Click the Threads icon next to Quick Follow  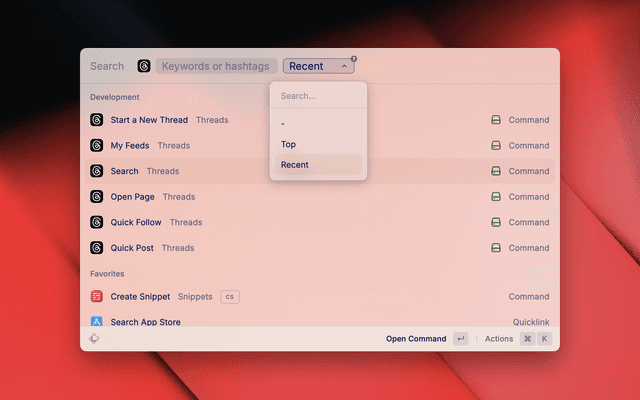click(97, 222)
